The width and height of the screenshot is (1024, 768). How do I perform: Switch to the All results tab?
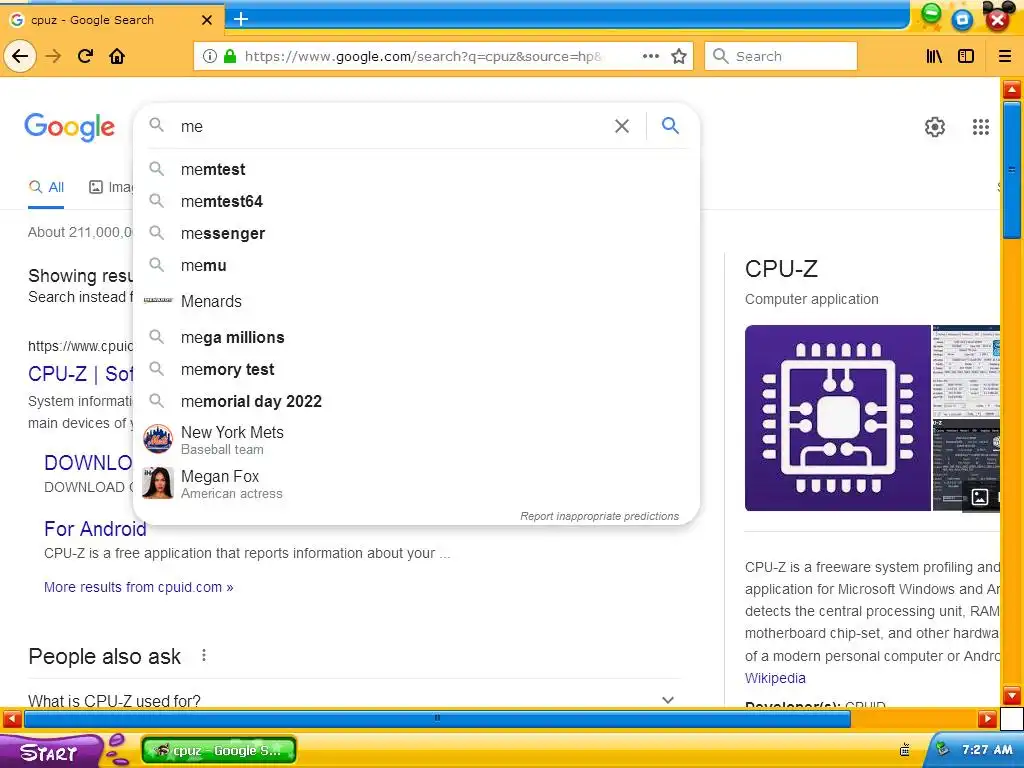pyautogui.click(x=46, y=187)
